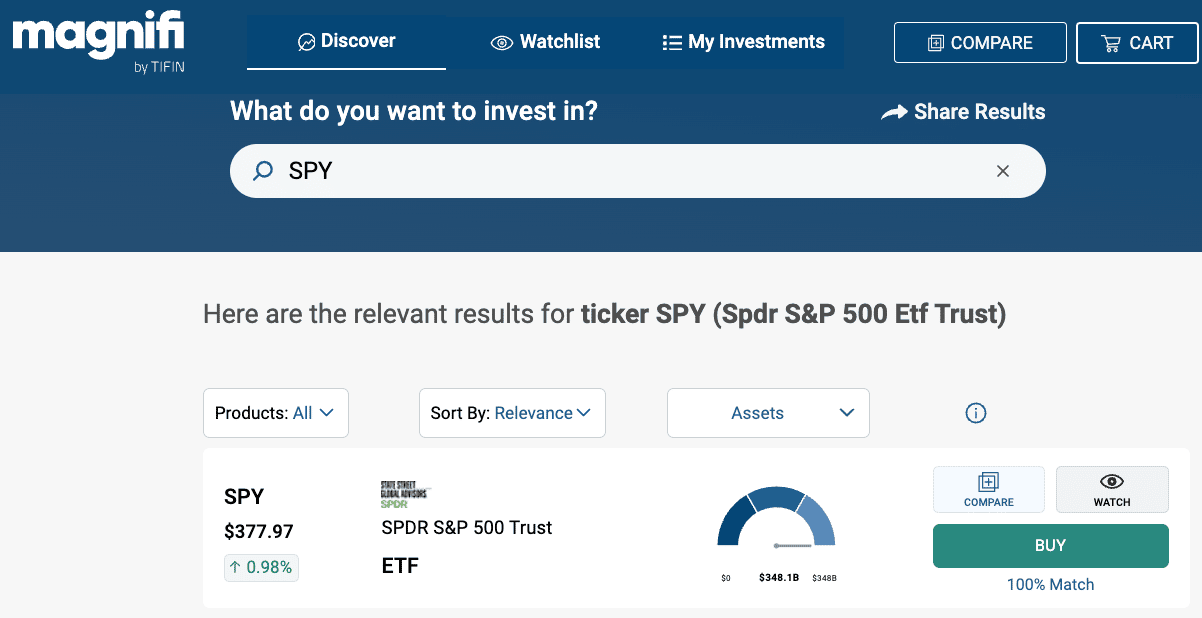This screenshot has width=1202, height=618.
Task: Click the cart icon in header
Action: coord(1110,44)
